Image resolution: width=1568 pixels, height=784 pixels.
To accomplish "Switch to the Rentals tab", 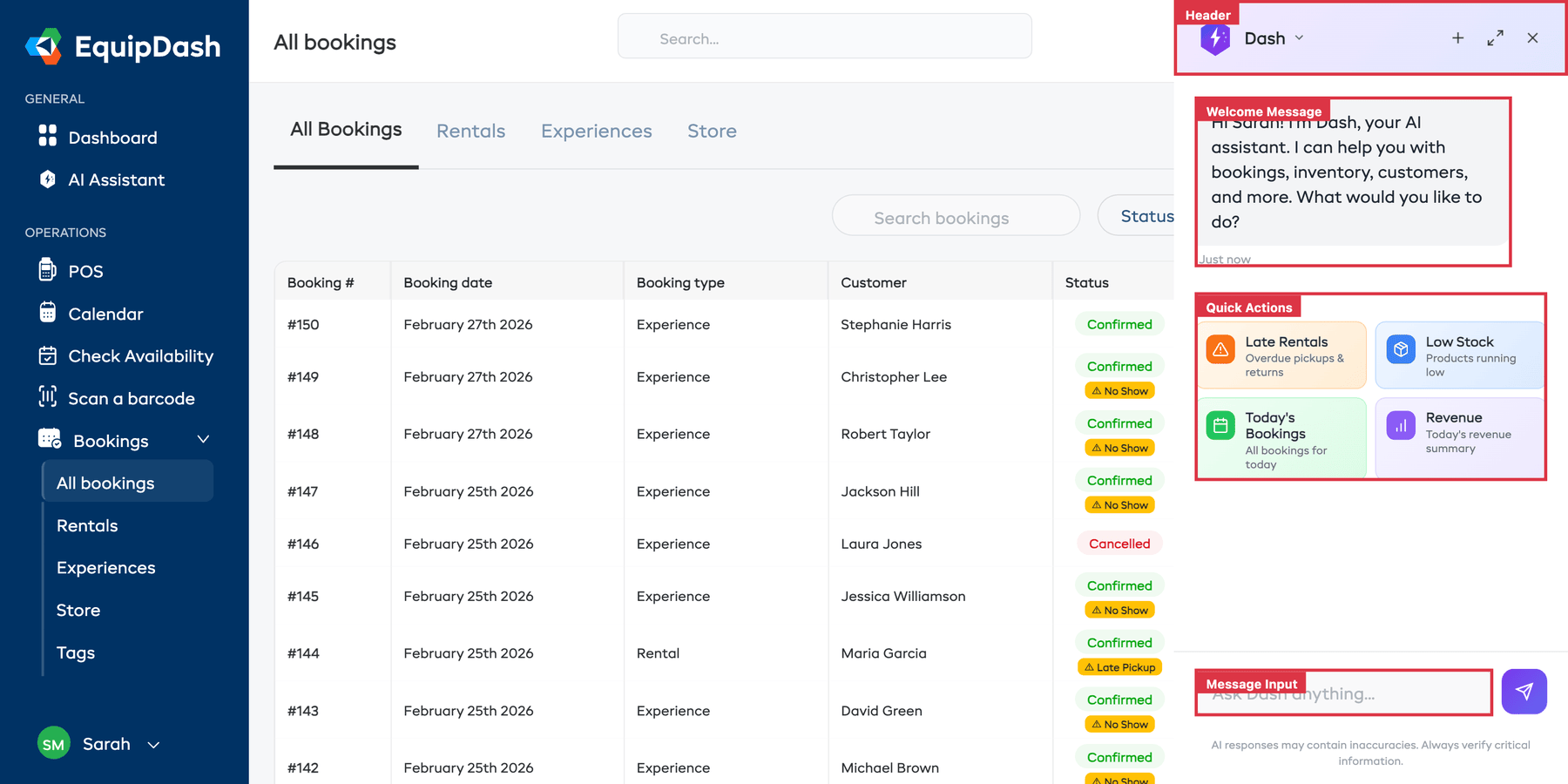I will tap(470, 131).
